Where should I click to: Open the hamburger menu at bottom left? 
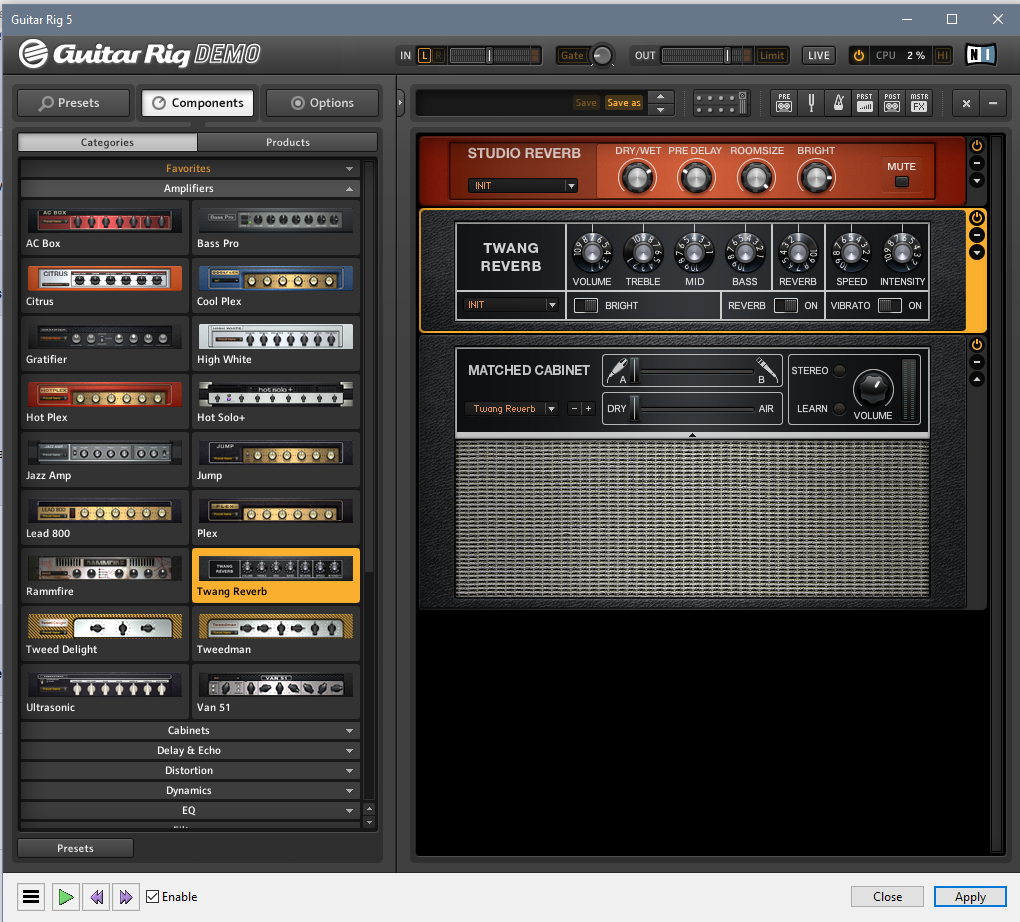tap(31, 897)
